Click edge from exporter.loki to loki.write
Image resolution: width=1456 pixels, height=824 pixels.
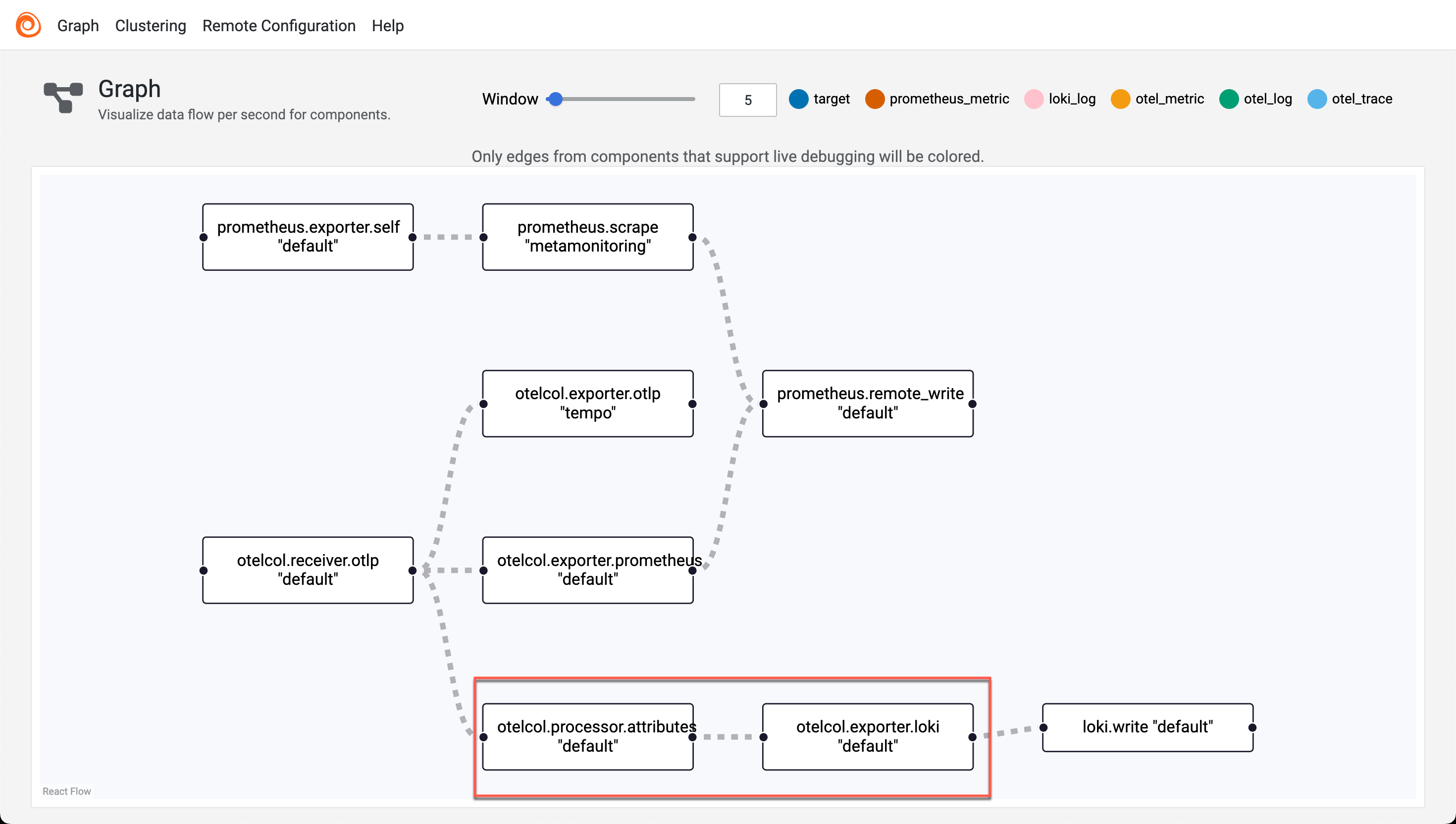[x=1008, y=732]
